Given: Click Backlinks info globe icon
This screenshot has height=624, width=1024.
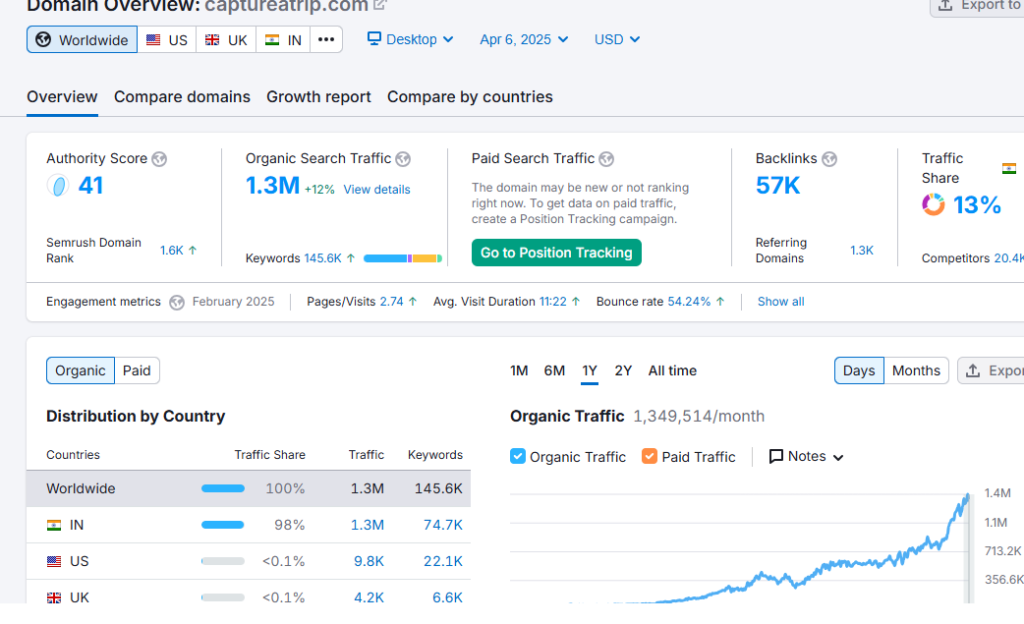Looking at the screenshot, I should 829,159.
